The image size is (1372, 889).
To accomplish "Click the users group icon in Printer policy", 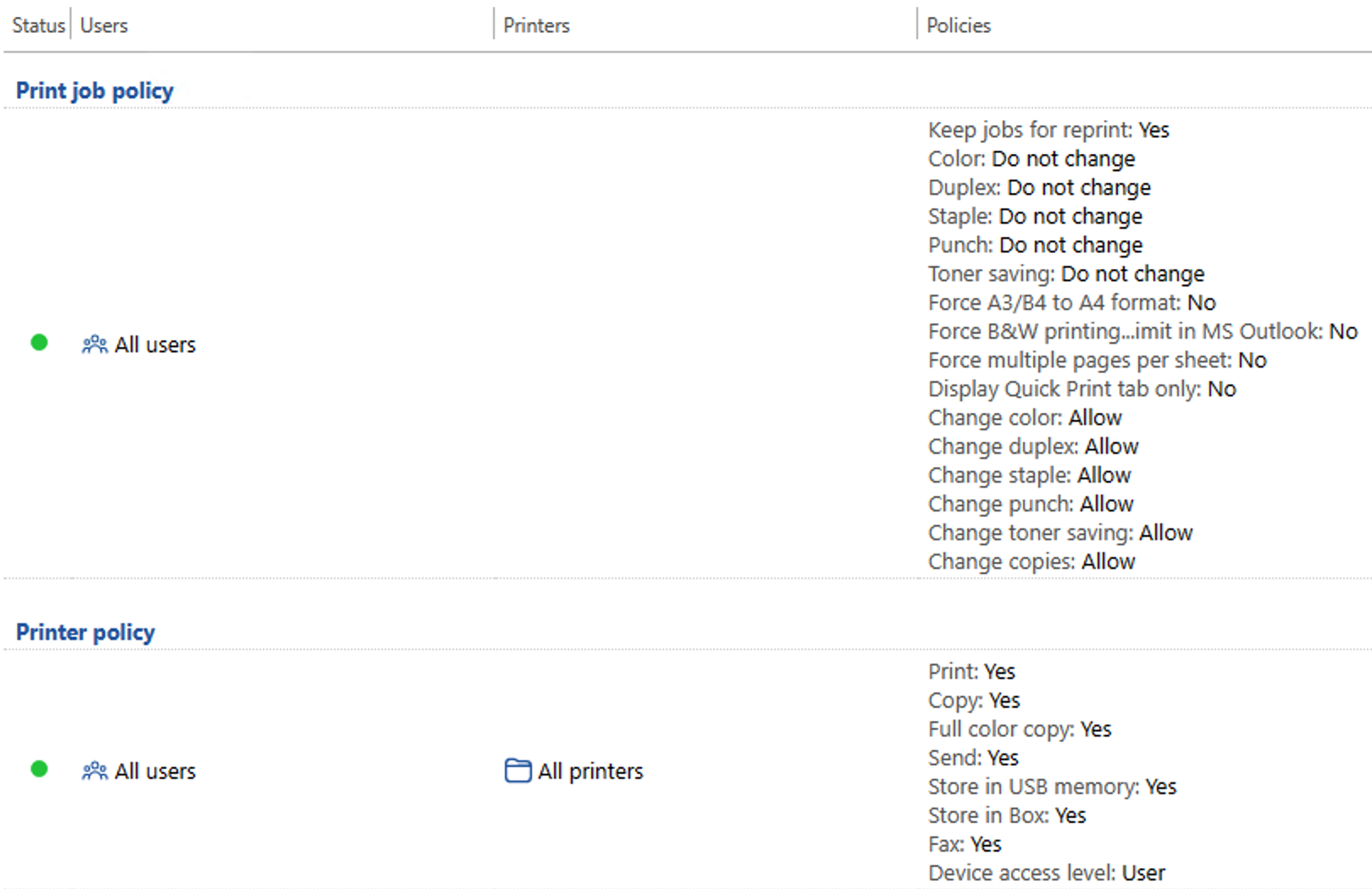I will pyautogui.click(x=94, y=770).
